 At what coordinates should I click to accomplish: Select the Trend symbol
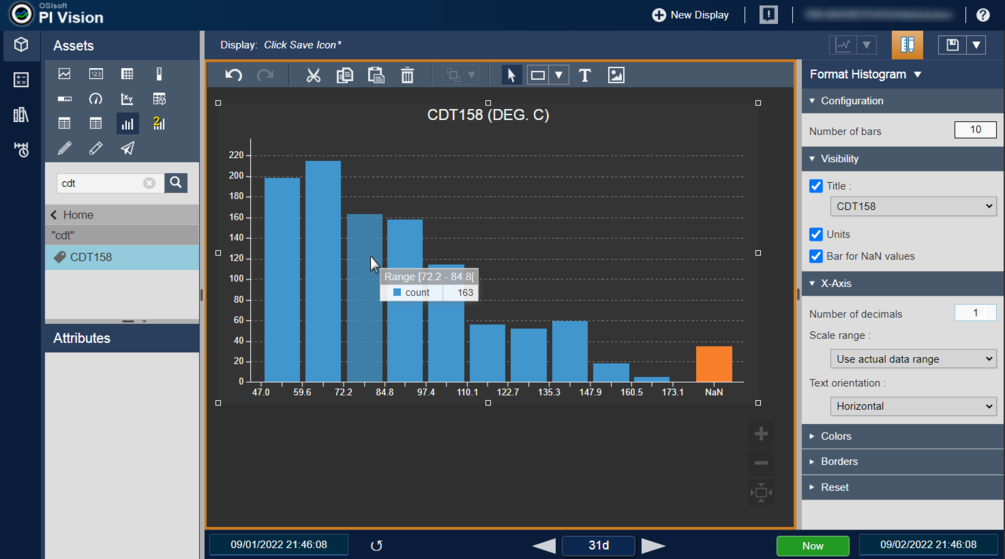[65, 74]
